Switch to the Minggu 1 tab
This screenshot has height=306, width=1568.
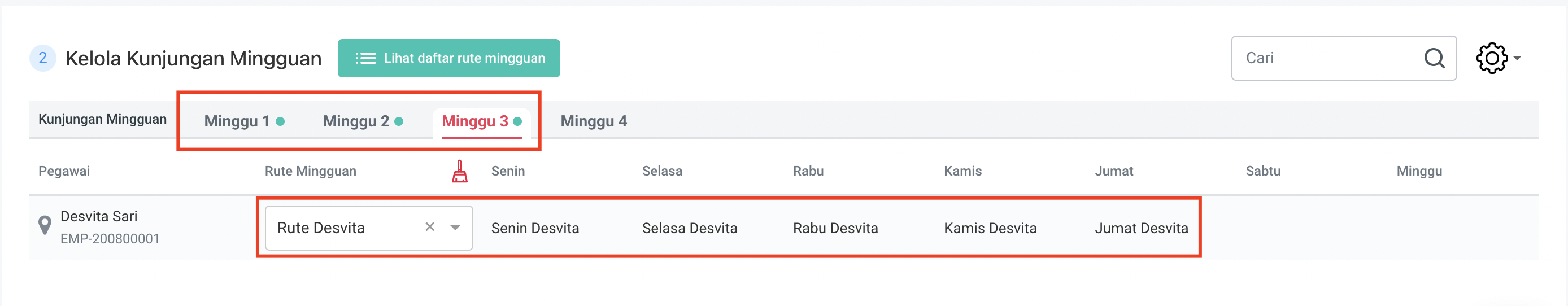tap(237, 121)
